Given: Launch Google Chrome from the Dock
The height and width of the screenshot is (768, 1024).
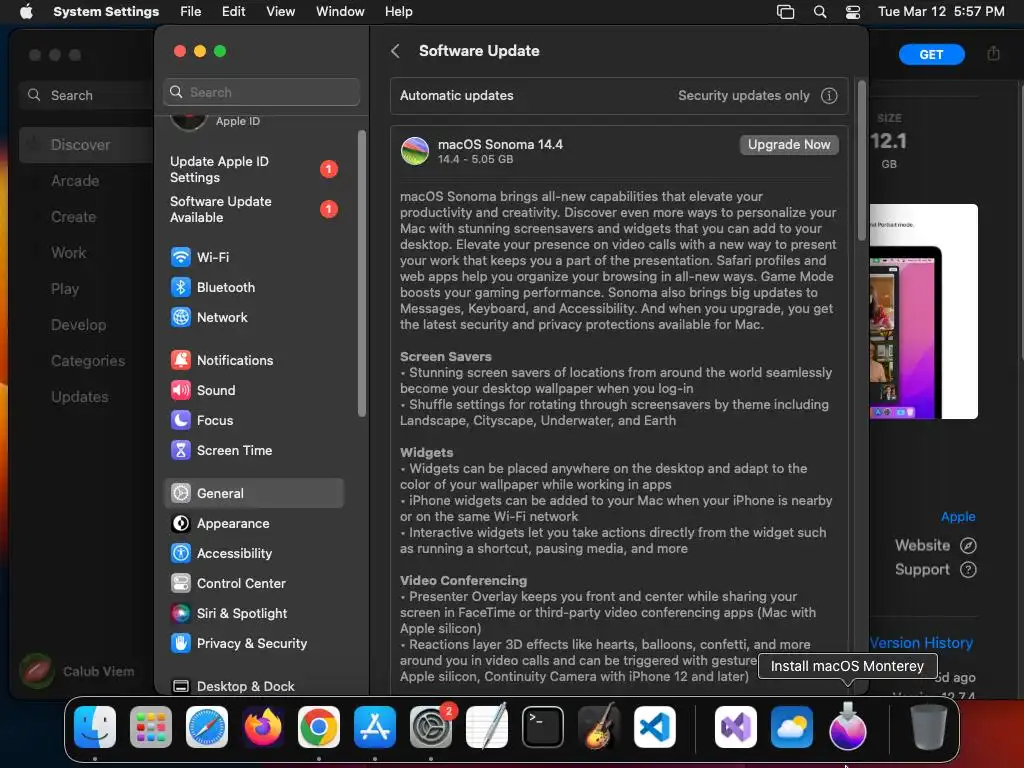Looking at the screenshot, I should point(319,727).
